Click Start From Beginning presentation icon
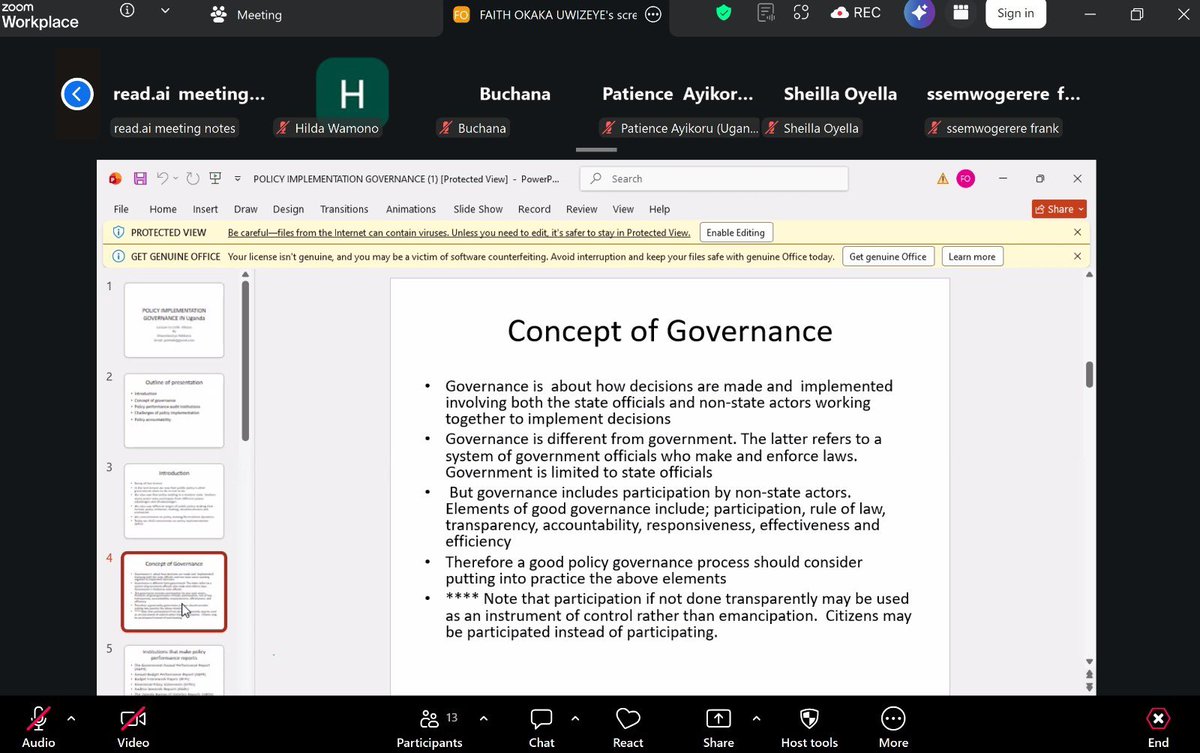Image resolution: width=1200 pixels, height=753 pixels. [215, 179]
